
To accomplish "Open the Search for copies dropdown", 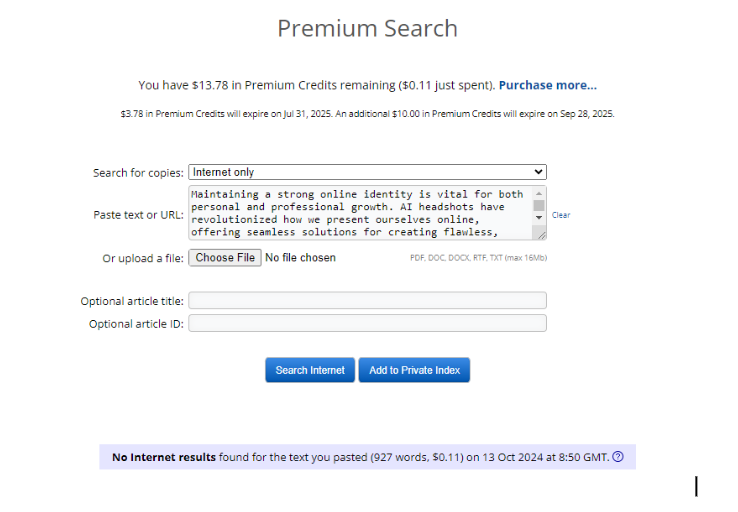I will tap(367, 172).
